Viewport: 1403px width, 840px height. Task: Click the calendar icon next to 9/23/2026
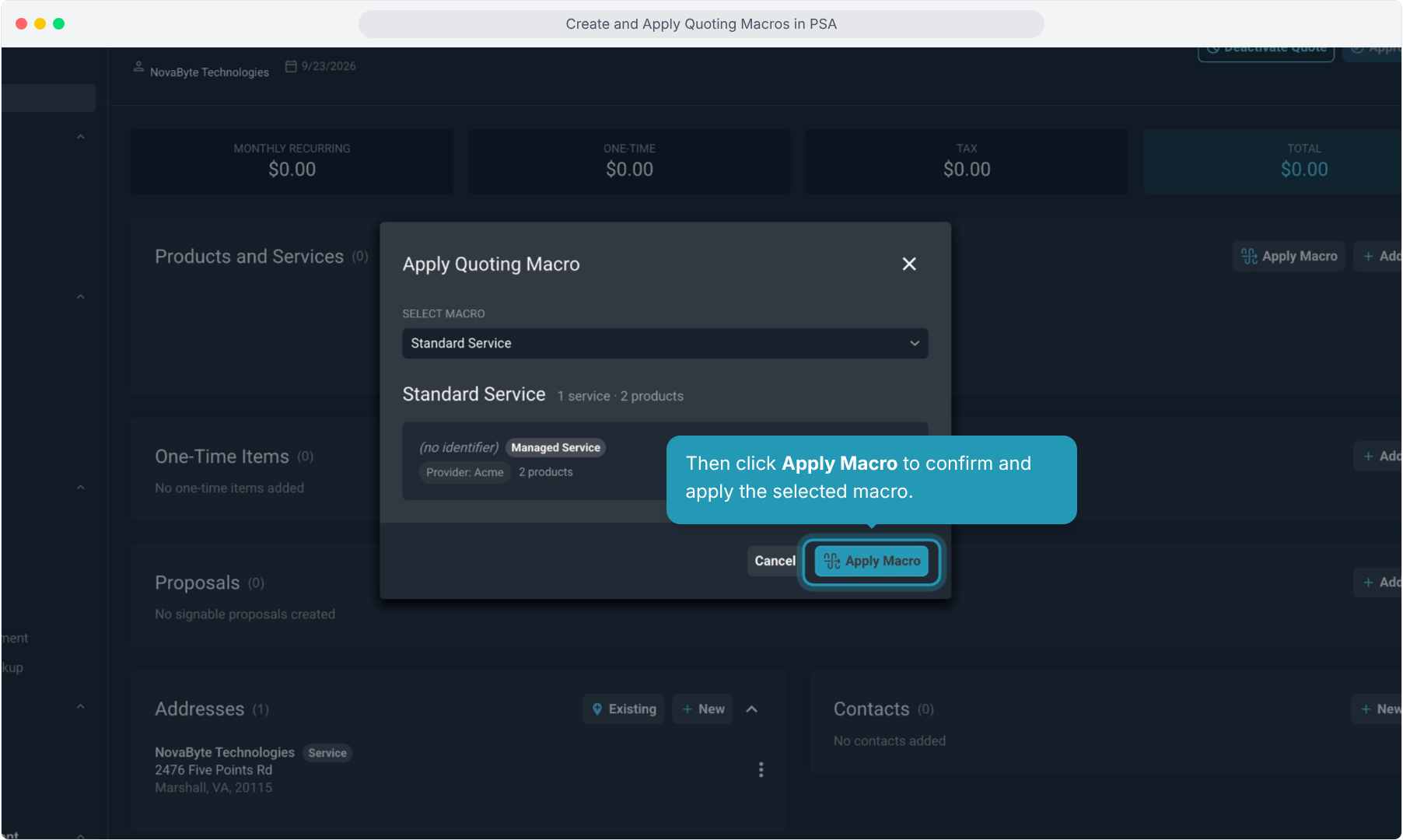coord(291,67)
